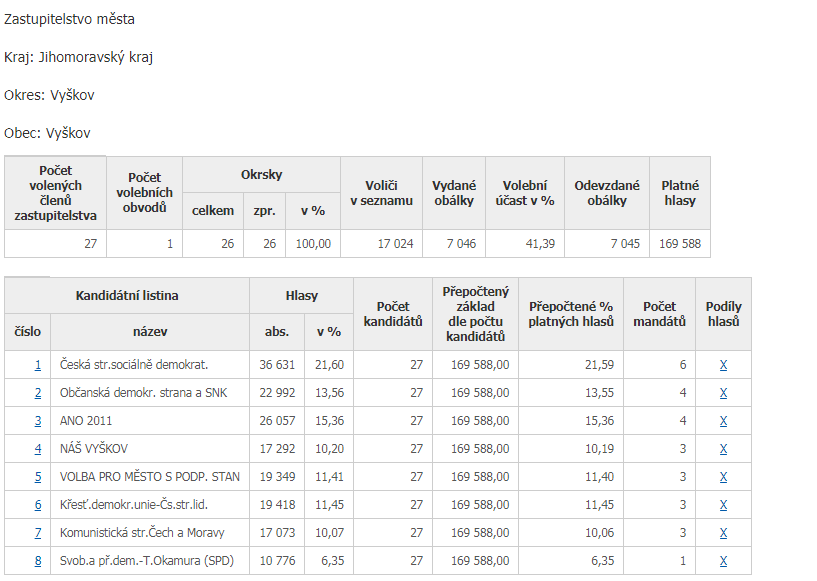The height and width of the screenshot is (581, 817).
Task: Click the 21,60 percent cell
Action: click(329, 365)
